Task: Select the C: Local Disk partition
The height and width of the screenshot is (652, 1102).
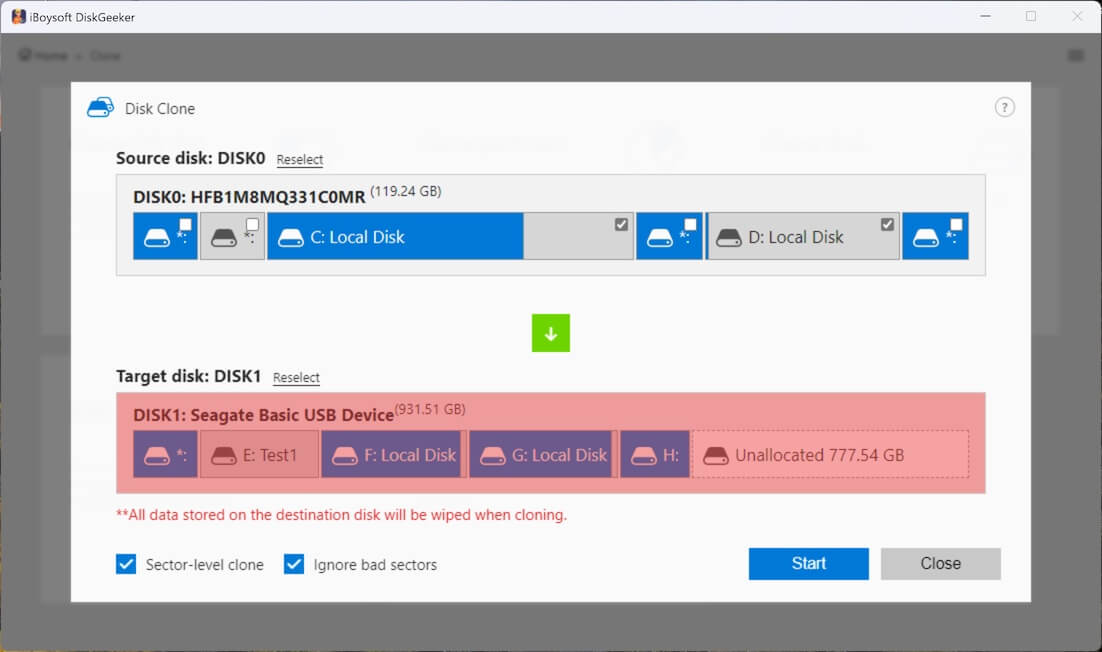Action: click(395, 237)
